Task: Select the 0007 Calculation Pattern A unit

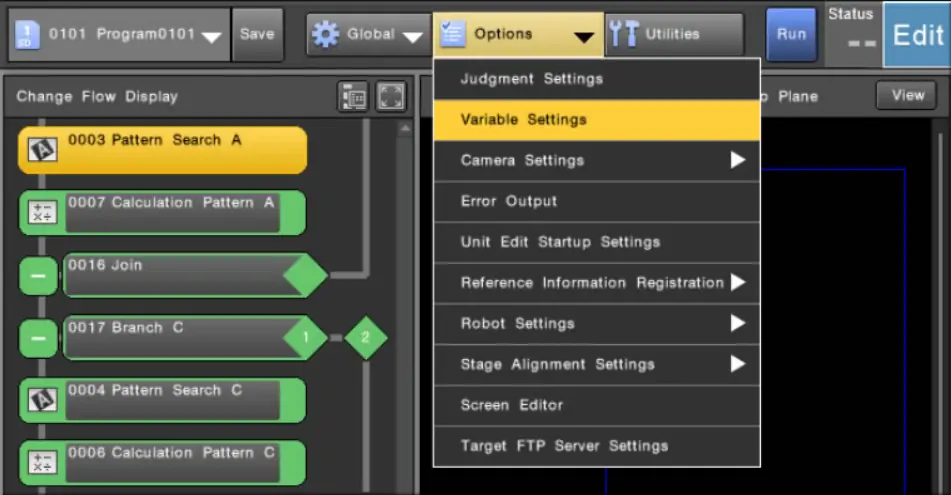Action: click(163, 212)
